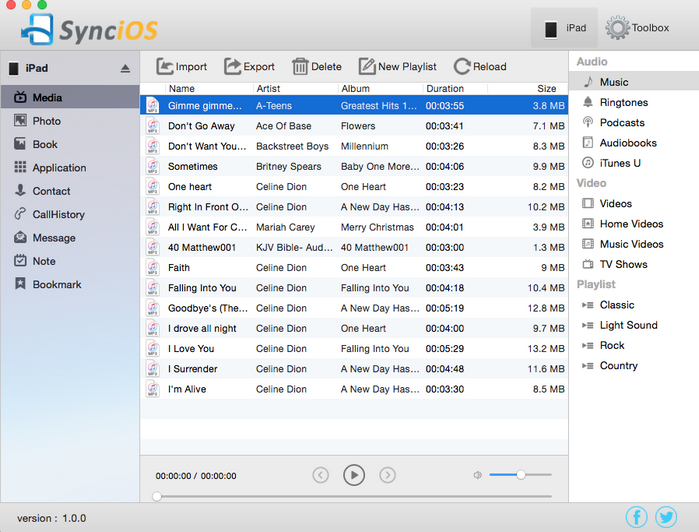Screen dimensions: 699x532
Task: Click the volume slider handle
Action: (x=521, y=475)
